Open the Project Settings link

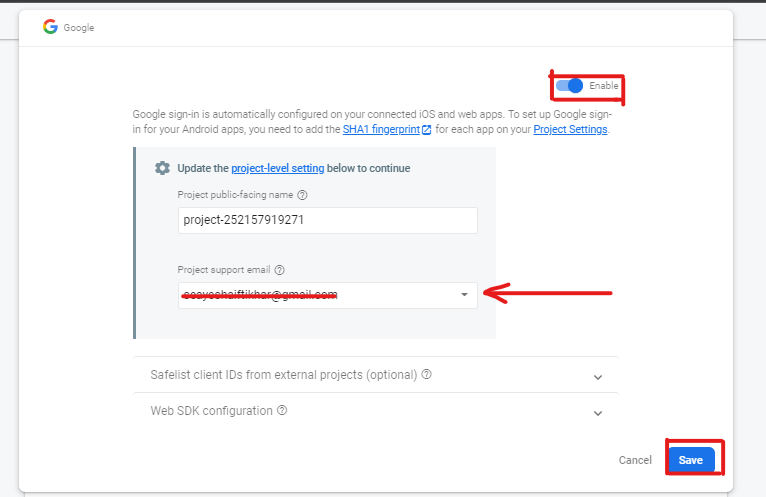point(570,130)
